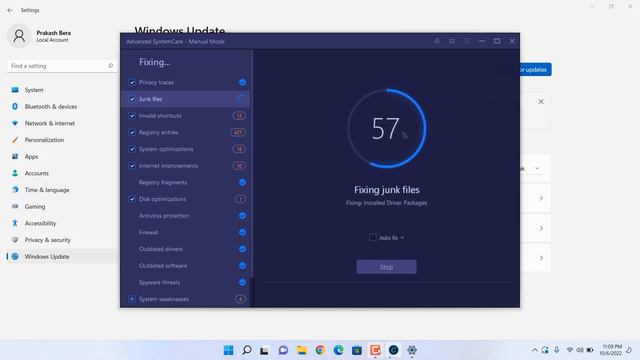Viewport: 640px width, 360px height.
Task: Select the Outdated drivers row
Action: pos(186,249)
